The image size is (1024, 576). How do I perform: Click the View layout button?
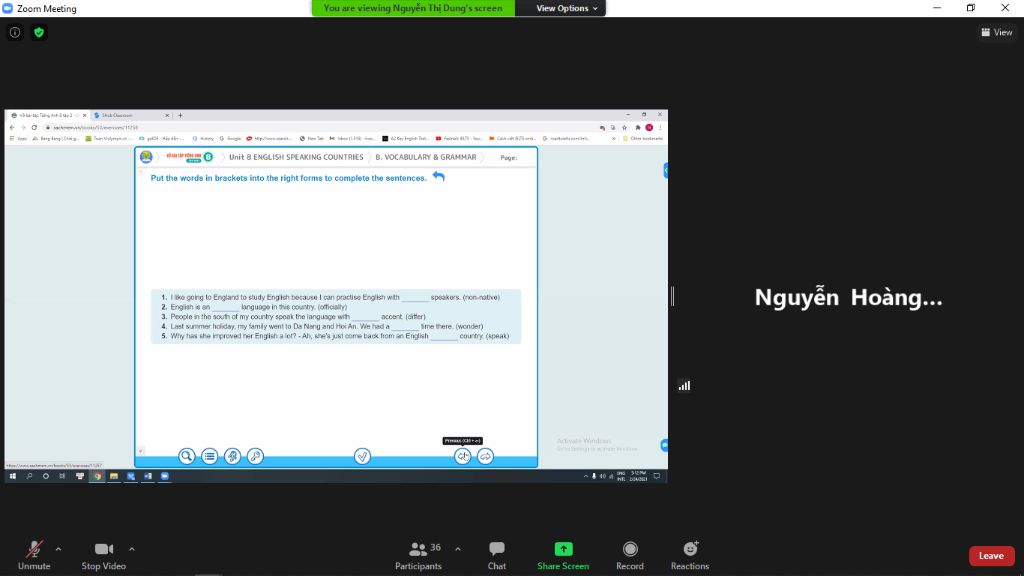(997, 32)
